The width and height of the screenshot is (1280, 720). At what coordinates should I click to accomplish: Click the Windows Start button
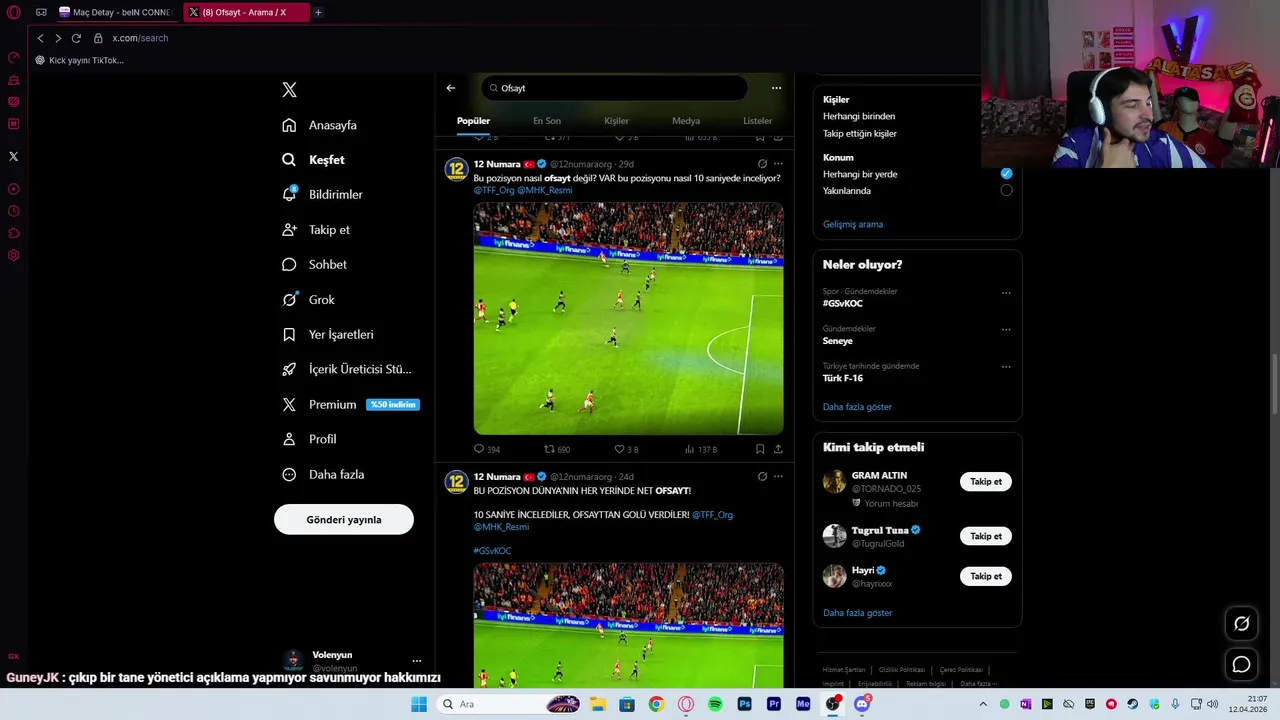pyautogui.click(x=419, y=704)
